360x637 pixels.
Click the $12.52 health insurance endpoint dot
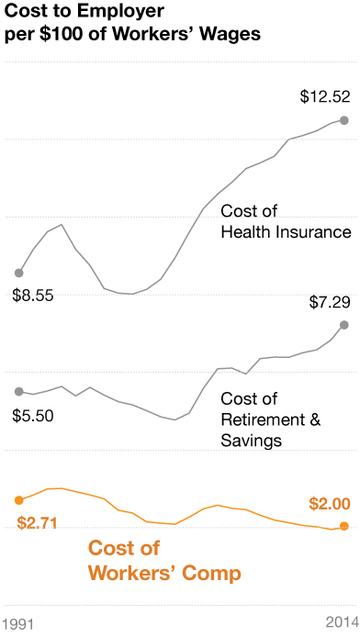point(344,120)
